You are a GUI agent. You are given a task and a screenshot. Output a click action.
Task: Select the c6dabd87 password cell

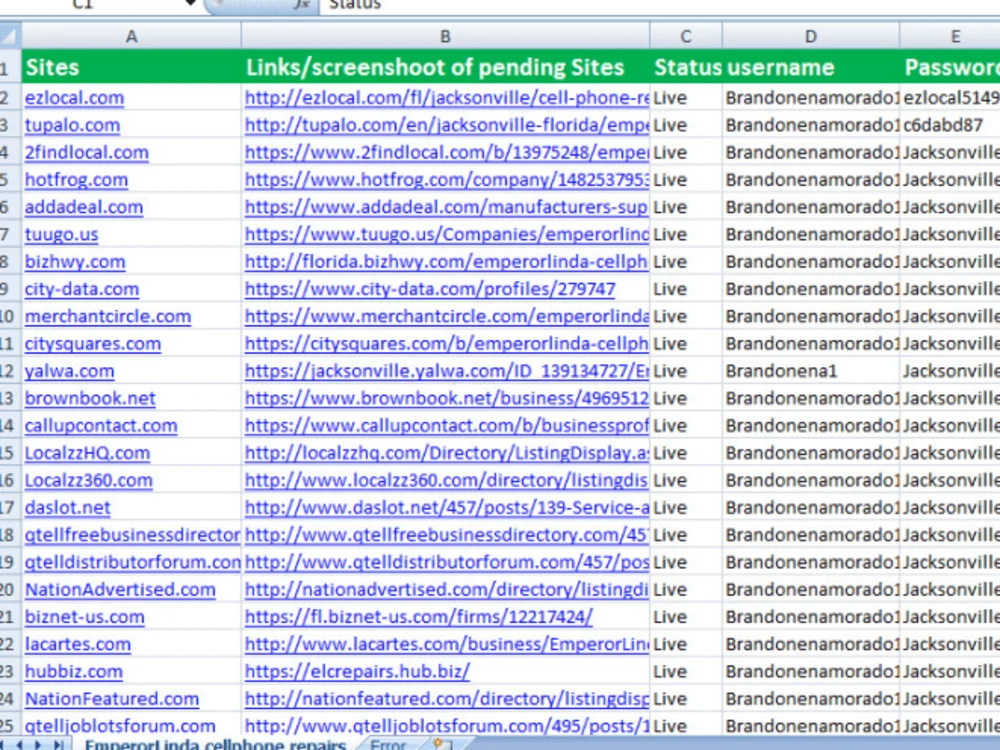click(950, 125)
